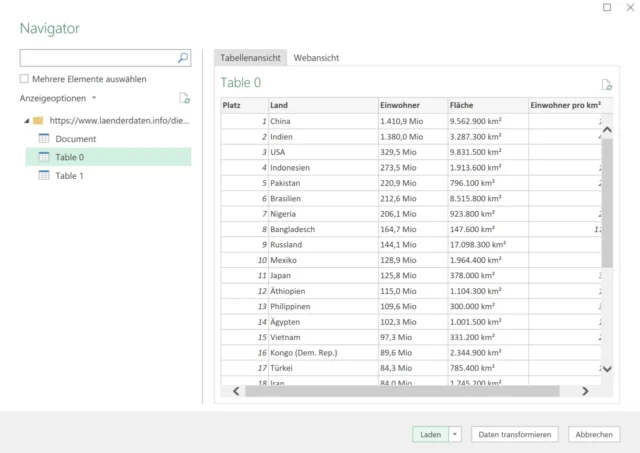
Task: Open the dropdown arrow next to Laden
Action: pyautogui.click(x=455, y=434)
